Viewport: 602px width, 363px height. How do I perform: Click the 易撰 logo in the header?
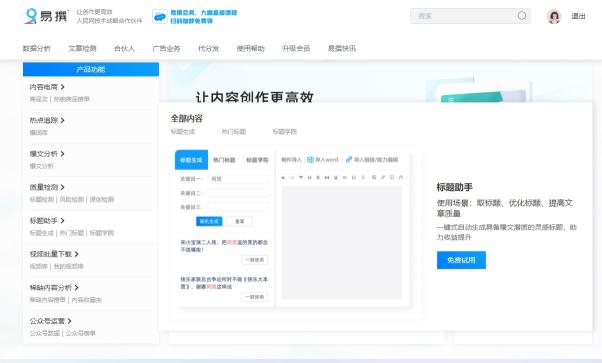[x=45, y=16]
